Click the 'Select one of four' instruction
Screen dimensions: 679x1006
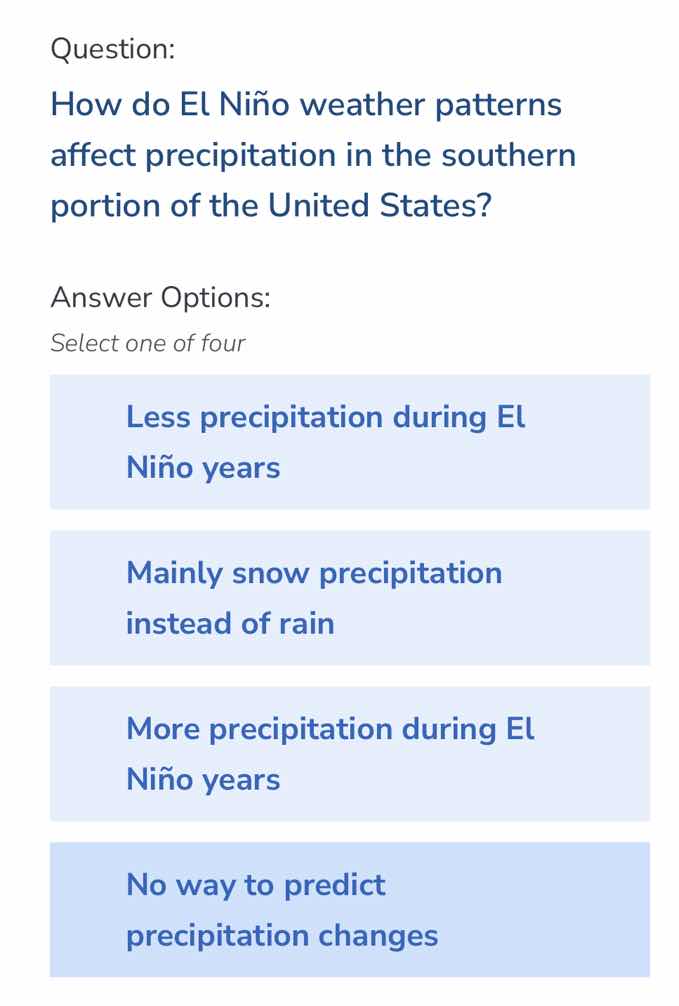pyautogui.click(x=147, y=343)
